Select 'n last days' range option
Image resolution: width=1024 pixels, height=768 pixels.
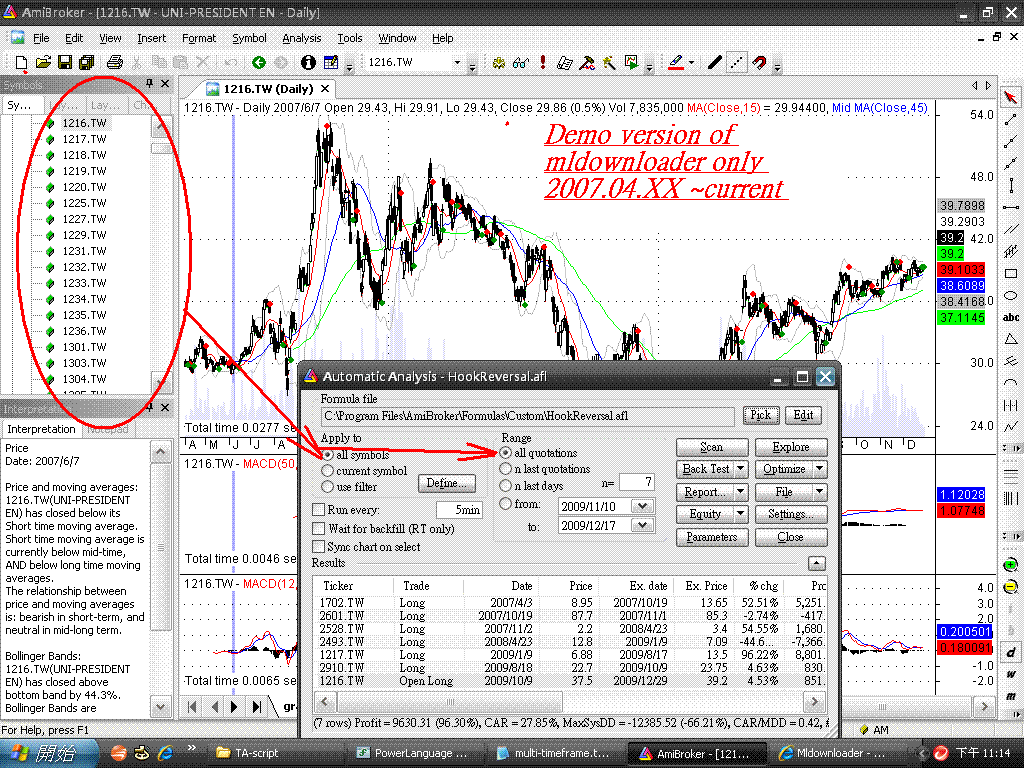tap(505, 486)
